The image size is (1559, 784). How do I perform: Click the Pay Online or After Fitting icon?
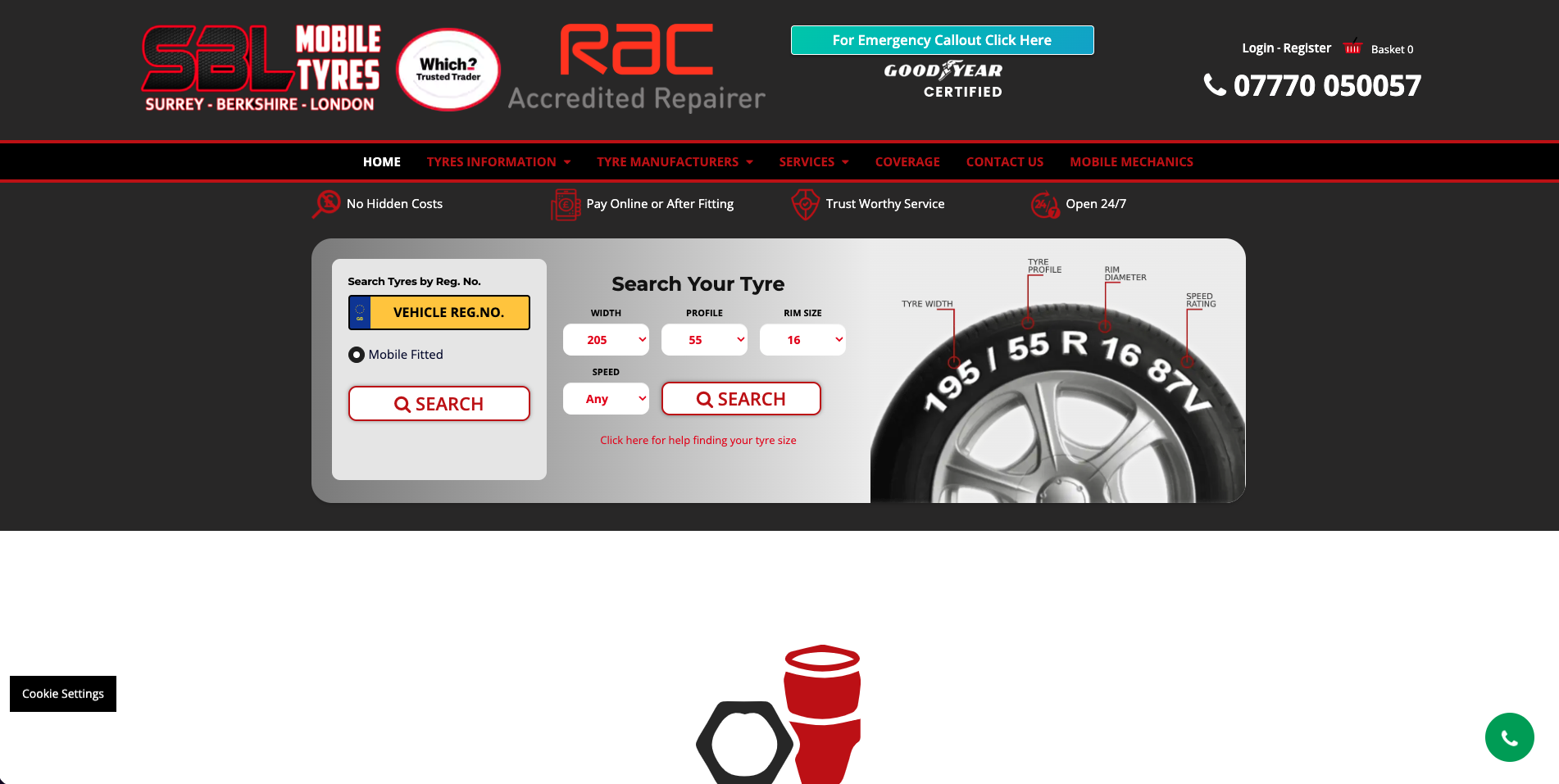click(x=566, y=204)
